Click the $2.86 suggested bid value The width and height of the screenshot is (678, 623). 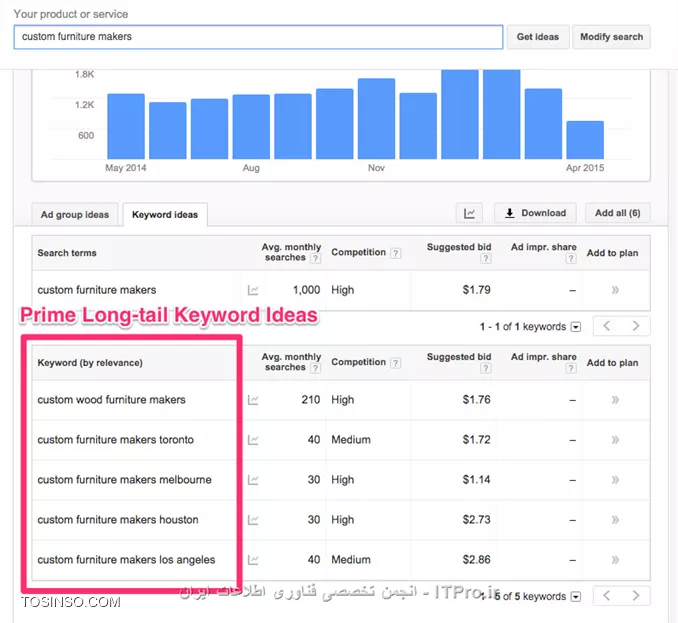click(477, 560)
